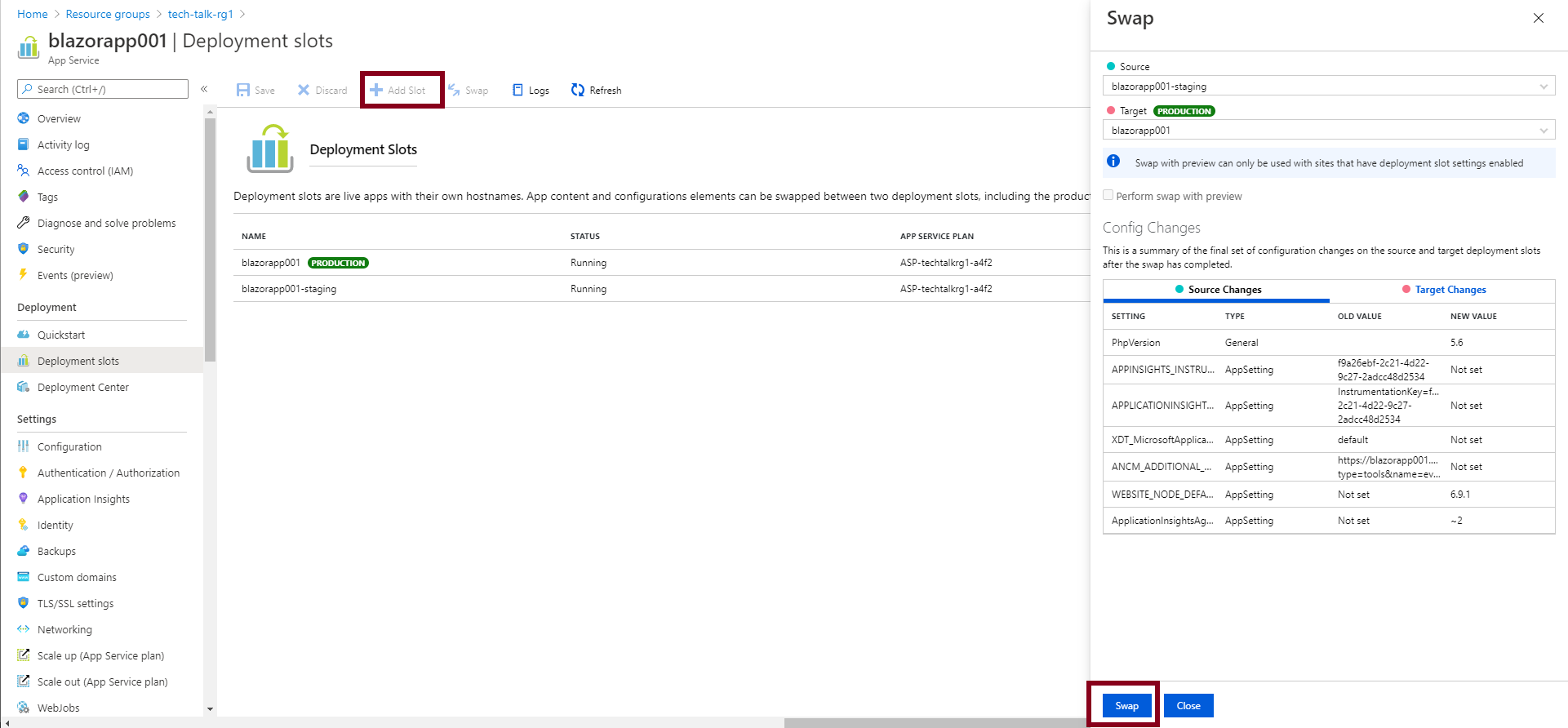This screenshot has width=1568, height=728.
Task: Click the STATUS column header
Action: tap(585, 237)
